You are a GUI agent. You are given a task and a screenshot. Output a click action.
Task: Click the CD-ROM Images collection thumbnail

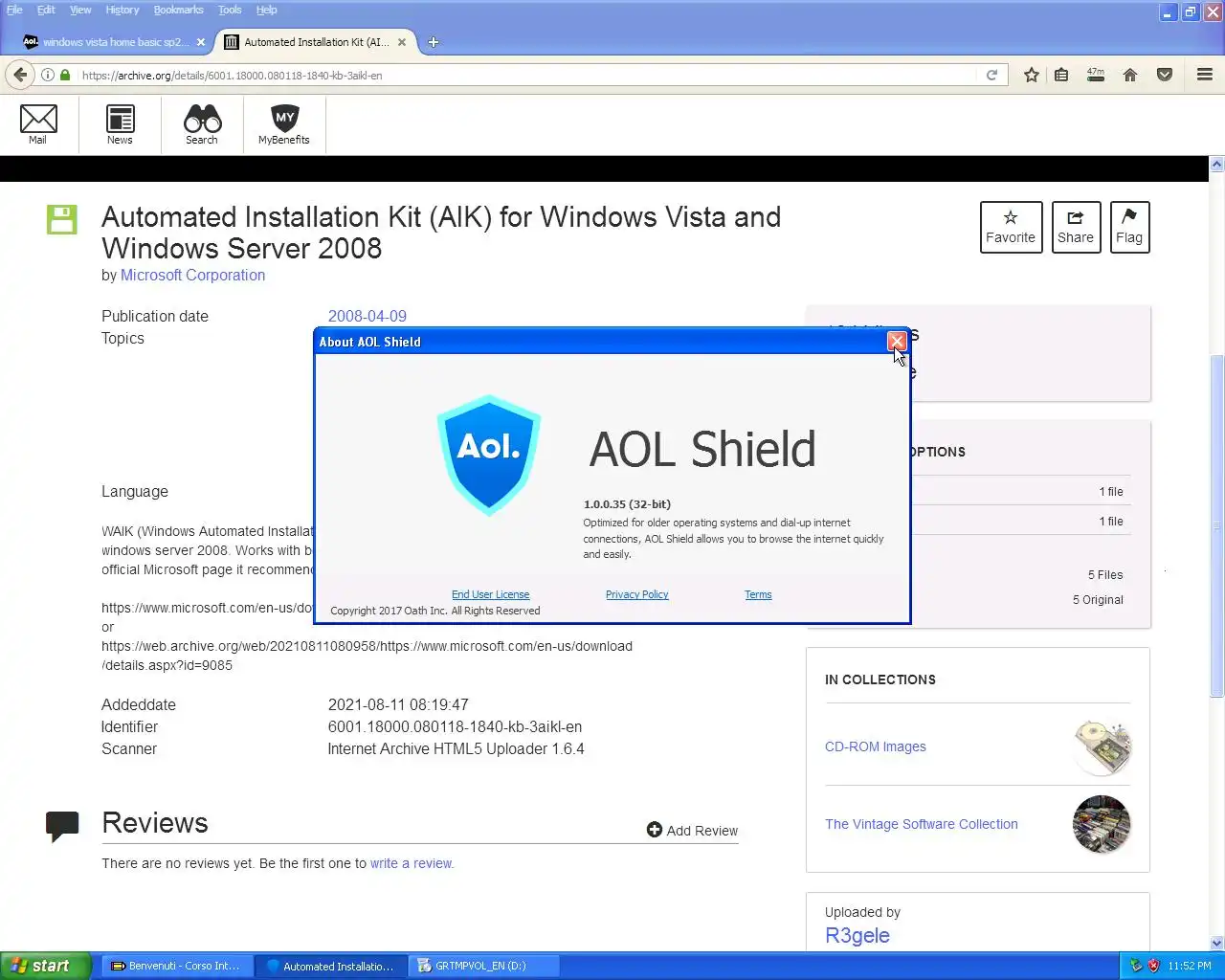(x=1102, y=746)
